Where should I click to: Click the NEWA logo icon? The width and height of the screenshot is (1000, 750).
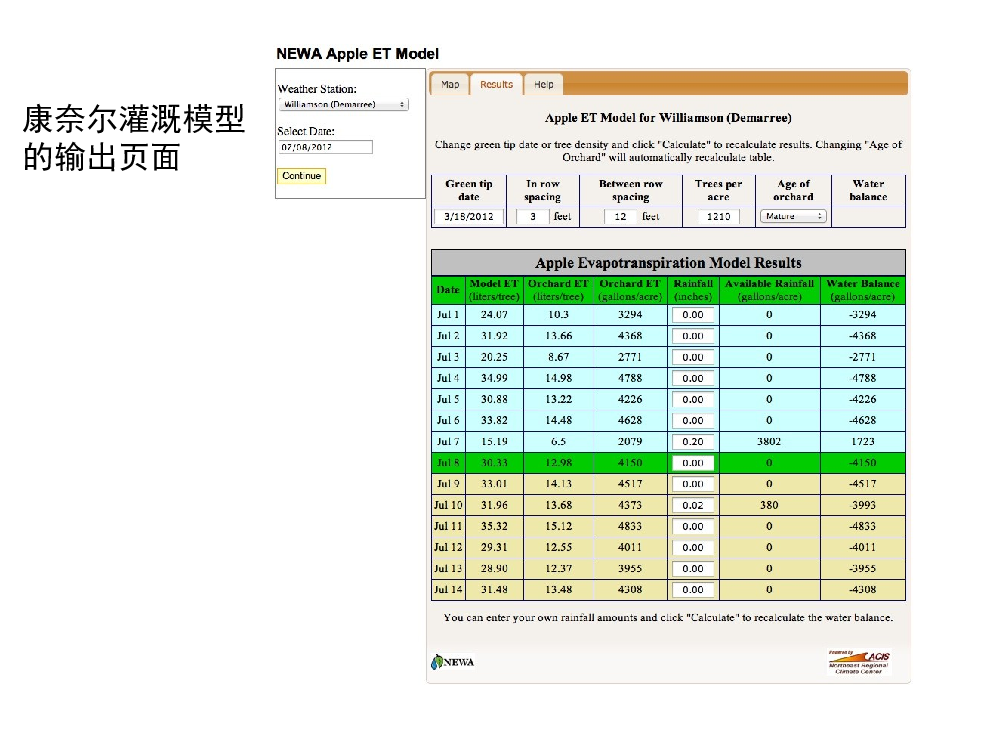tap(452, 661)
